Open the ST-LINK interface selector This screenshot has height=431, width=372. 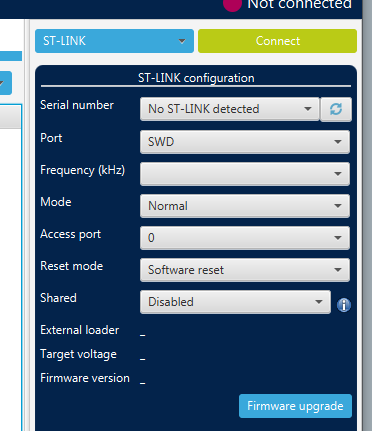click(x=114, y=41)
